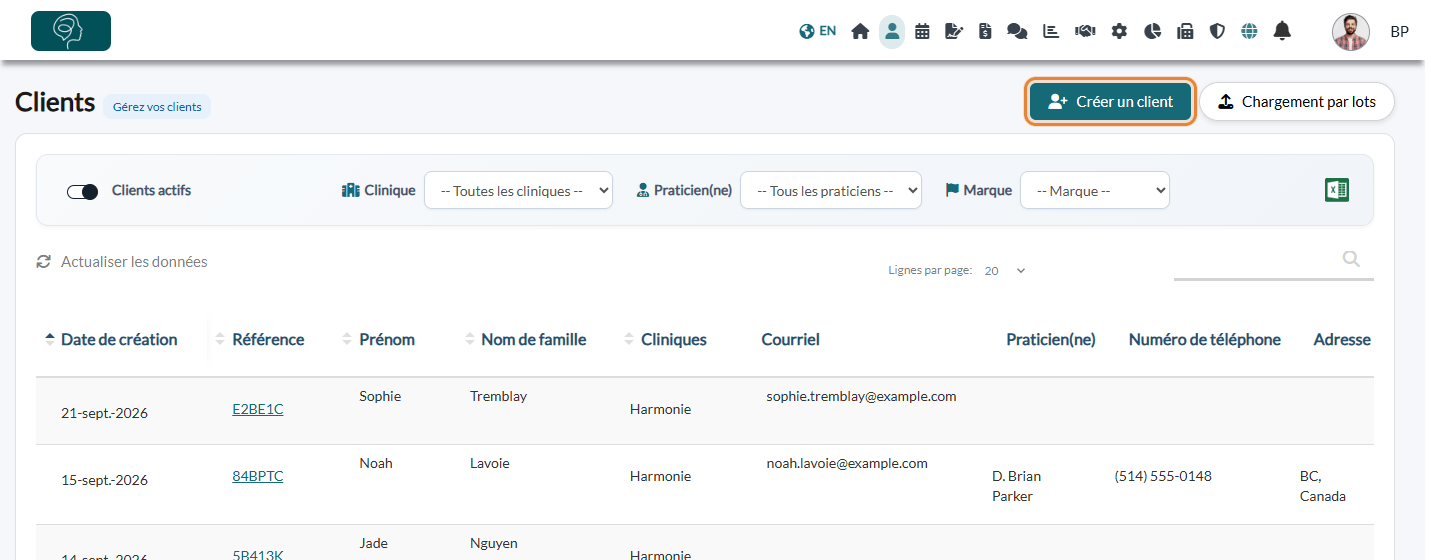Click phone number (514) 555-0148
1440x560 pixels.
pyautogui.click(x=1163, y=476)
